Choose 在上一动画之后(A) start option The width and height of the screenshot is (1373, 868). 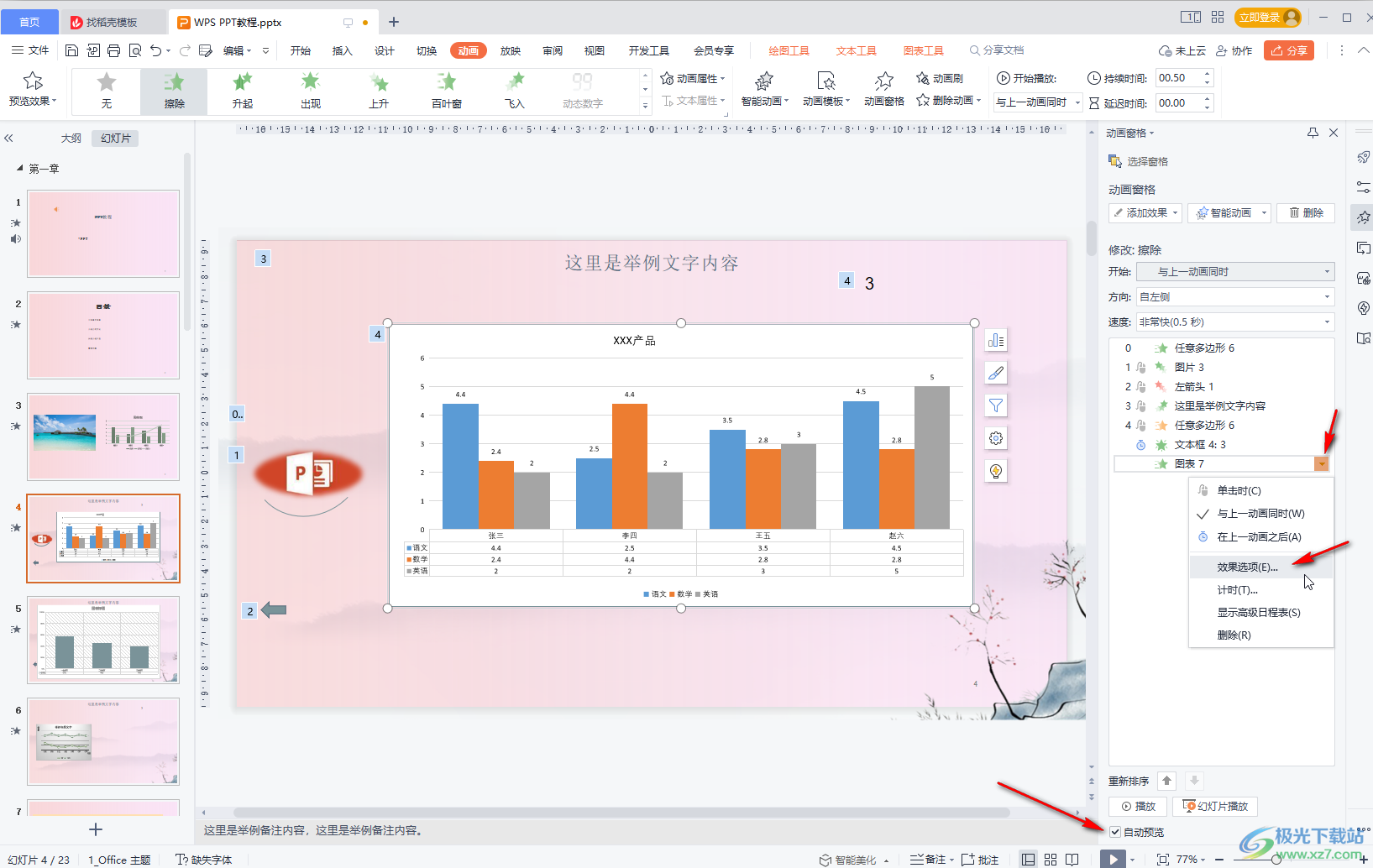pyautogui.click(x=1260, y=537)
